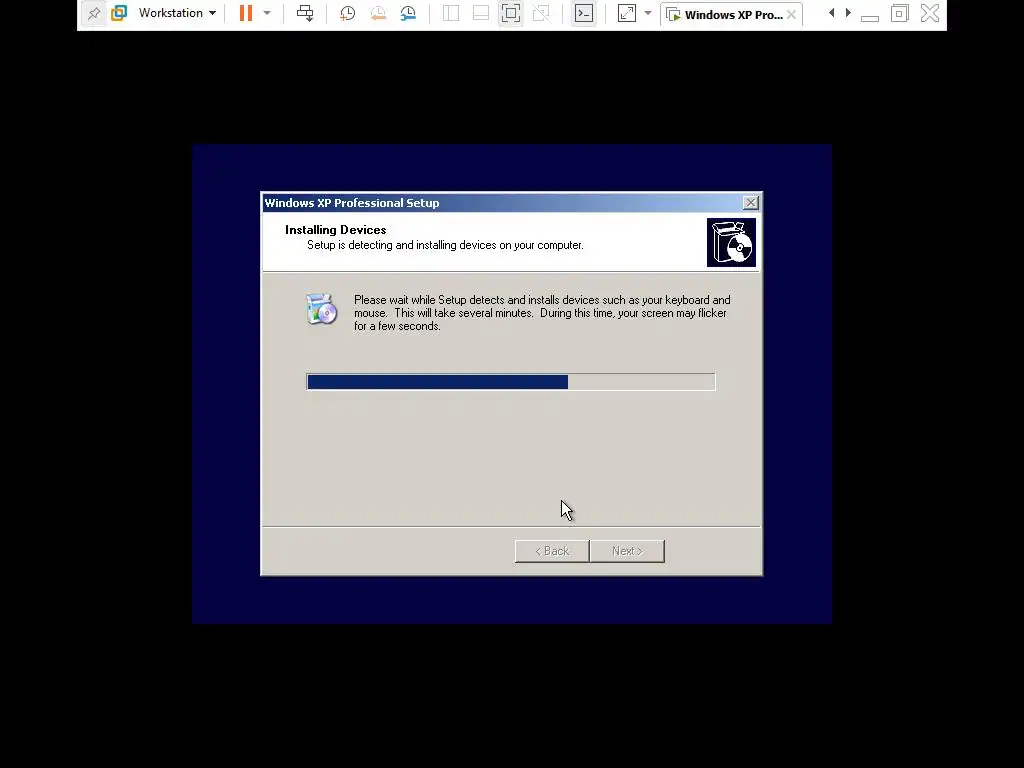Close the VMware Workstation window
The image size is (1024, 768).
(930, 13)
